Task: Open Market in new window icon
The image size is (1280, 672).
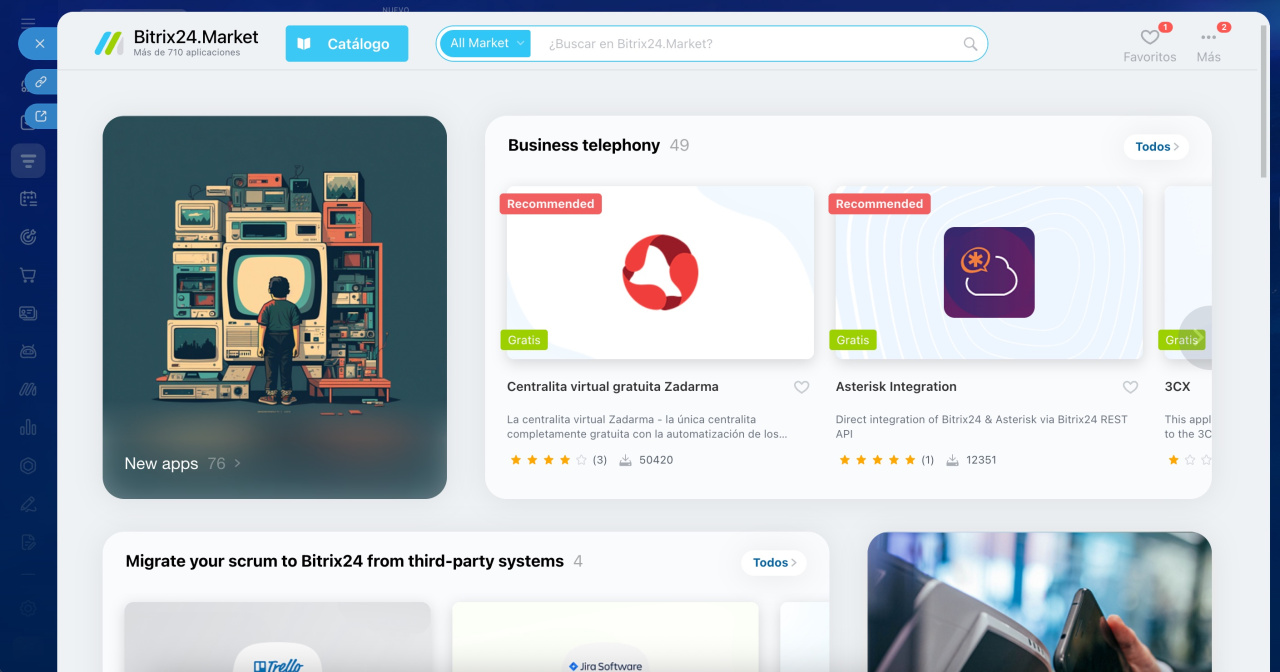Action: (41, 116)
